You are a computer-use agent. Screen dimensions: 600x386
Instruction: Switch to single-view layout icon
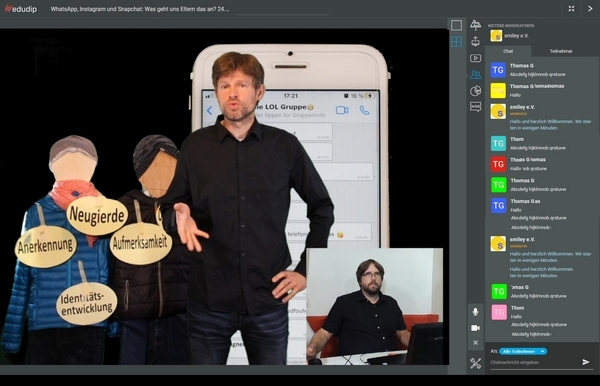456,25
